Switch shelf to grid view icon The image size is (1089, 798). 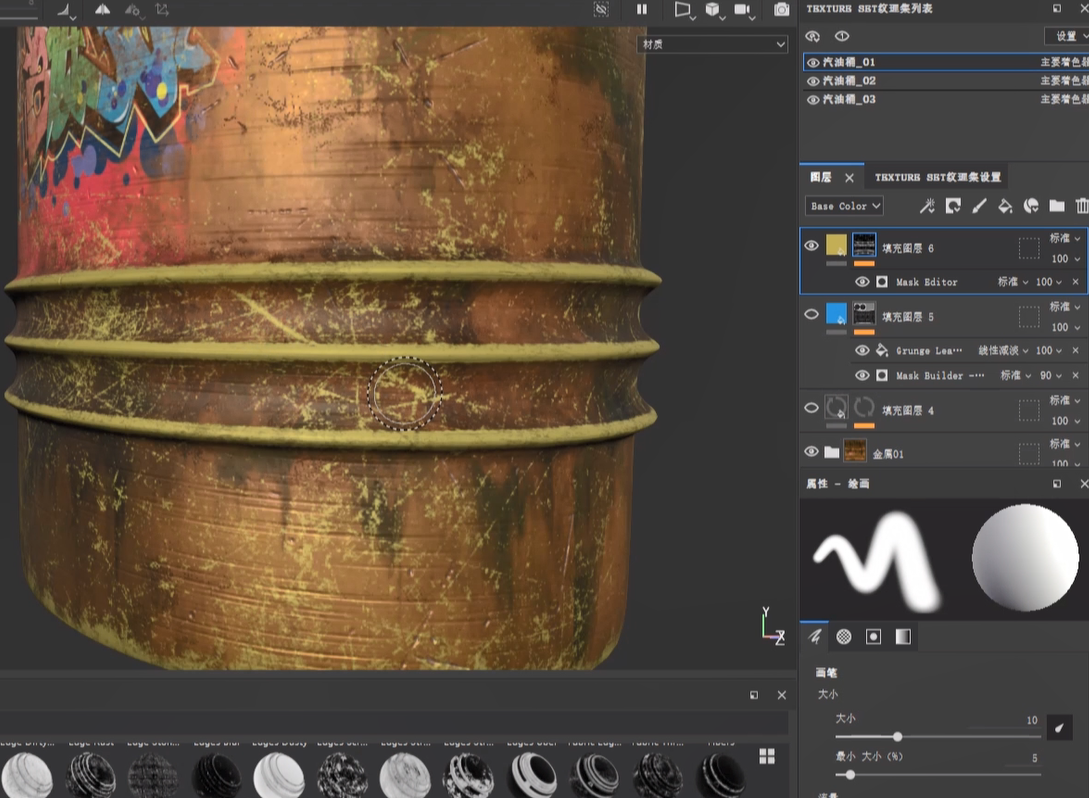click(767, 756)
